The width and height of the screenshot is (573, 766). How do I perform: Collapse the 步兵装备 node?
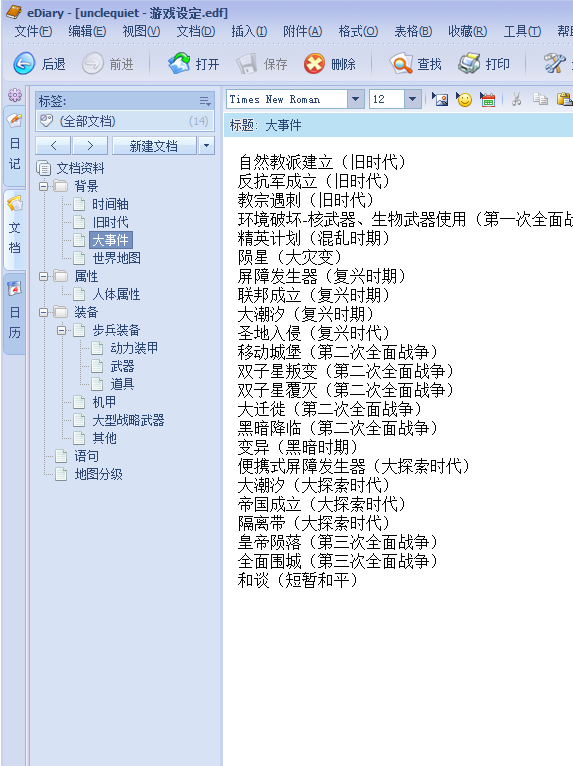coord(62,330)
